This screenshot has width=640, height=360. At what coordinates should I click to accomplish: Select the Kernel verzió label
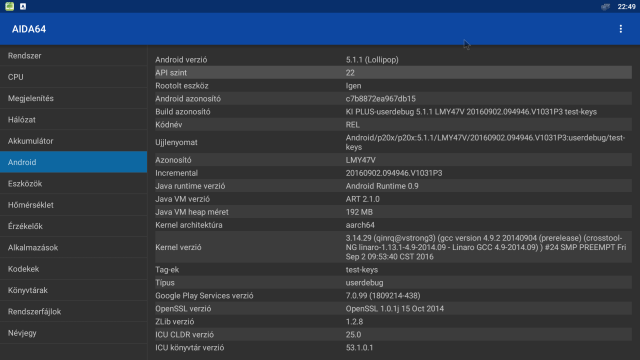click(178, 247)
